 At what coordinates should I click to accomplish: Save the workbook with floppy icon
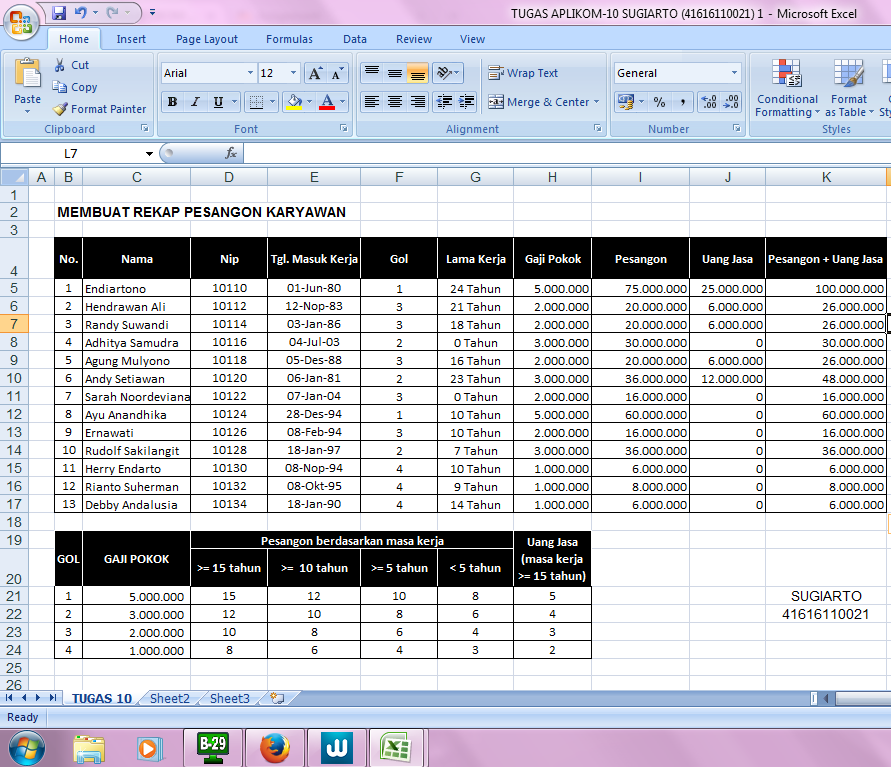point(59,12)
